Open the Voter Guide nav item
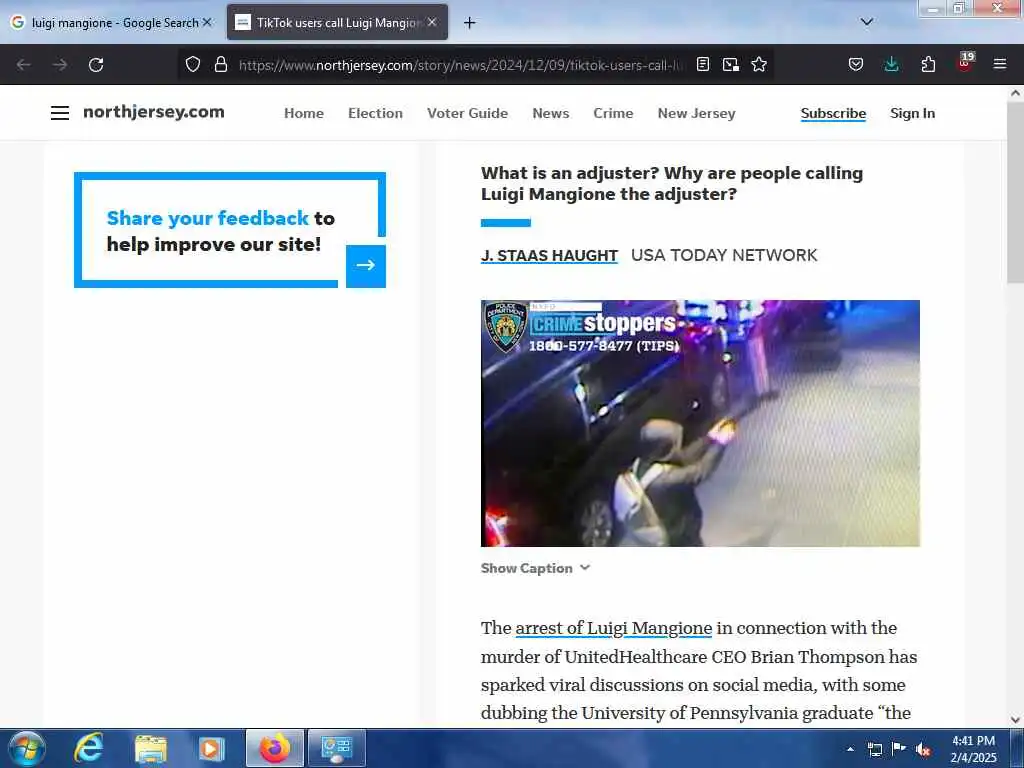Viewport: 1024px width, 768px height. tap(468, 113)
